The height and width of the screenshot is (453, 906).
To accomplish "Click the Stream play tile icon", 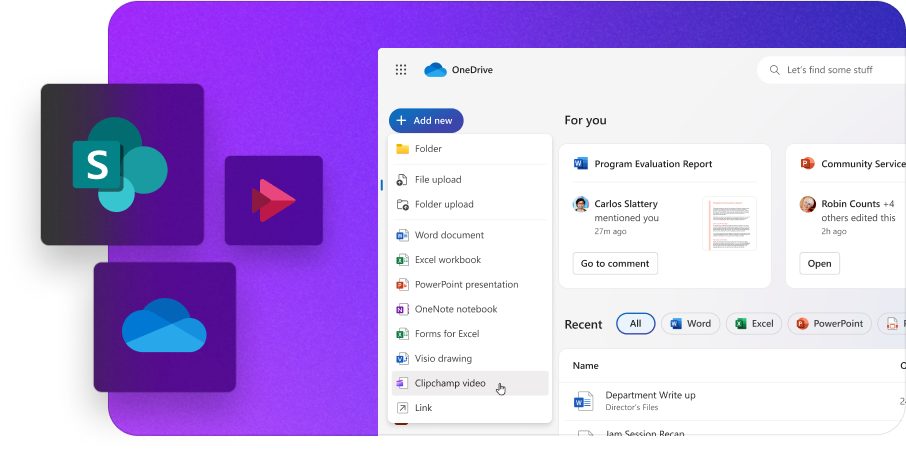I will 274,200.
